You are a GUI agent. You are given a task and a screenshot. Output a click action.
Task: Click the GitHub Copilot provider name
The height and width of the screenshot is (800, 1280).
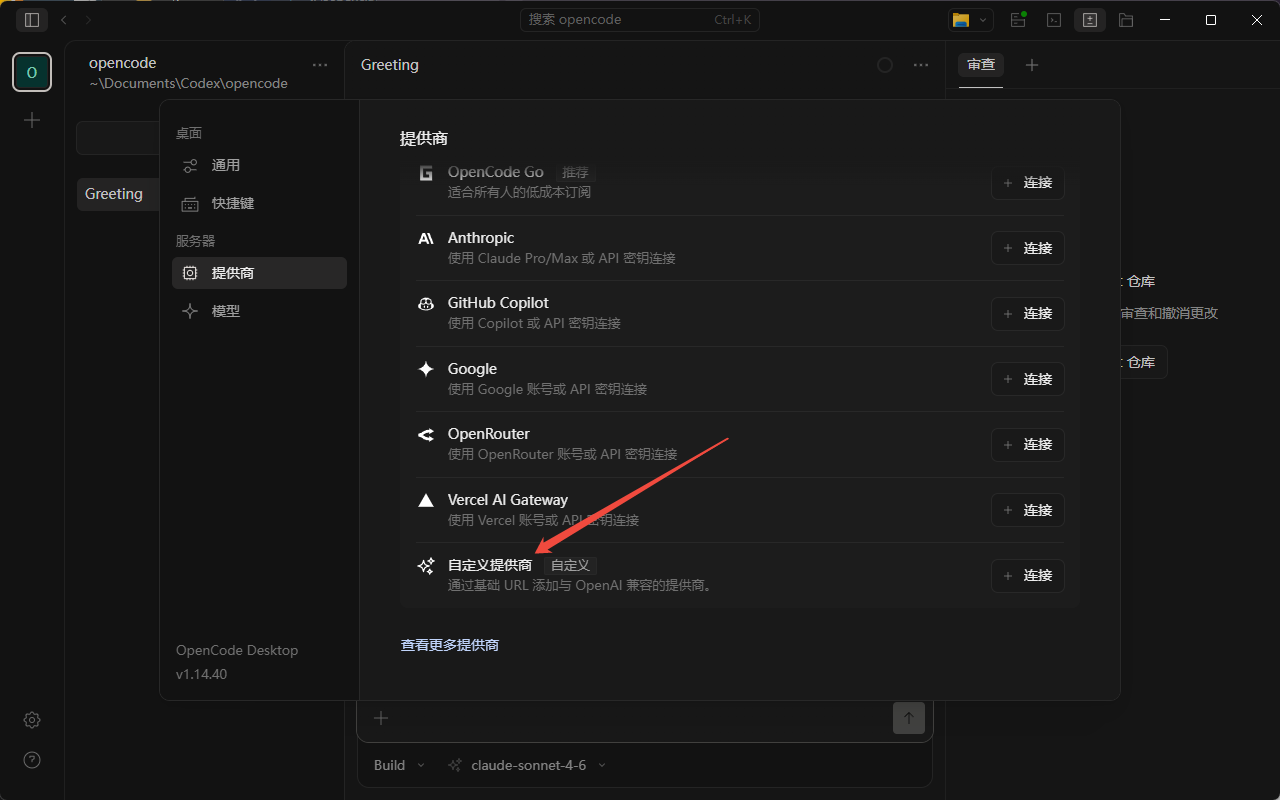[498, 303]
